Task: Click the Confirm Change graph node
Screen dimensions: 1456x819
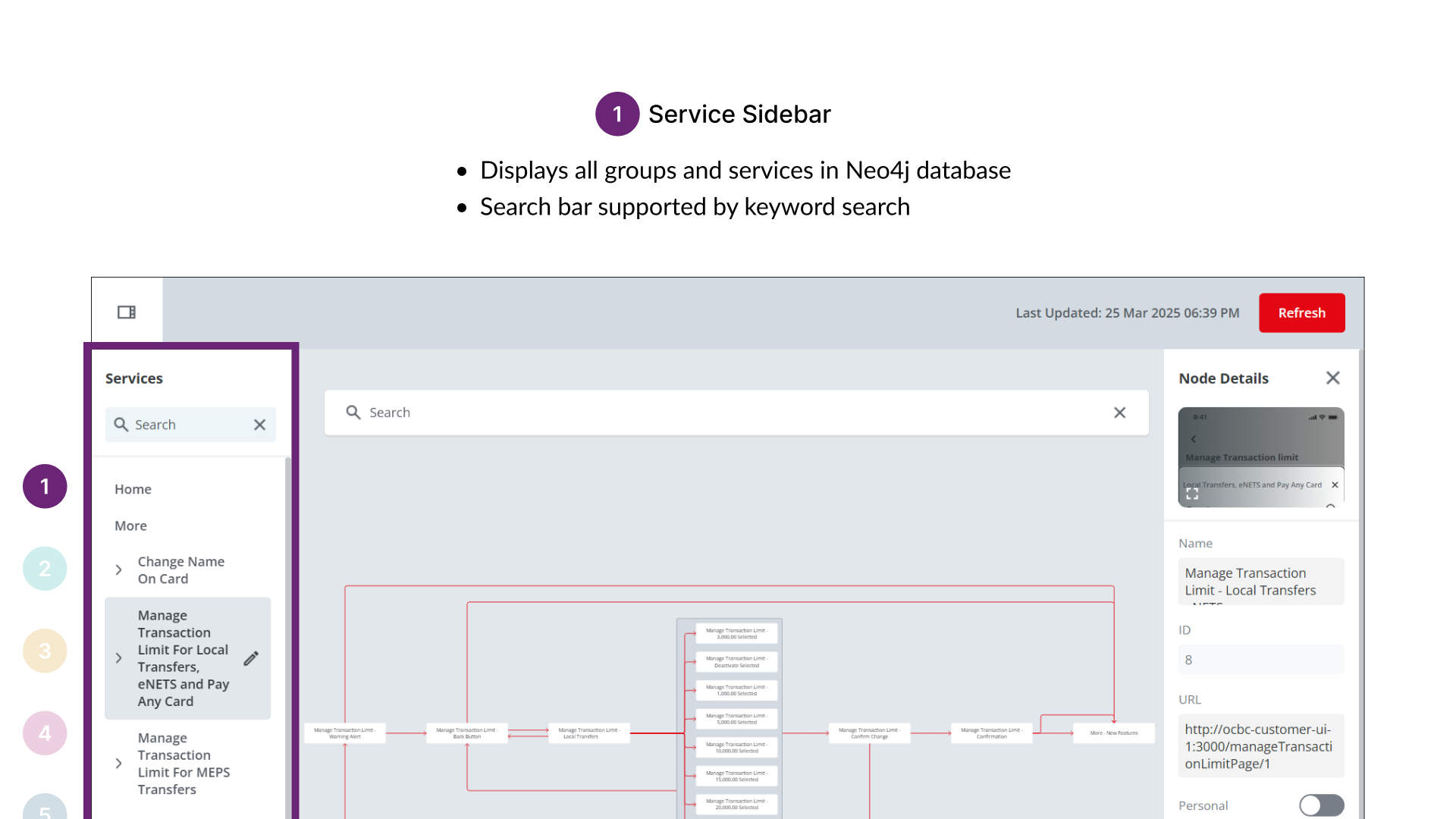Action: [x=869, y=733]
